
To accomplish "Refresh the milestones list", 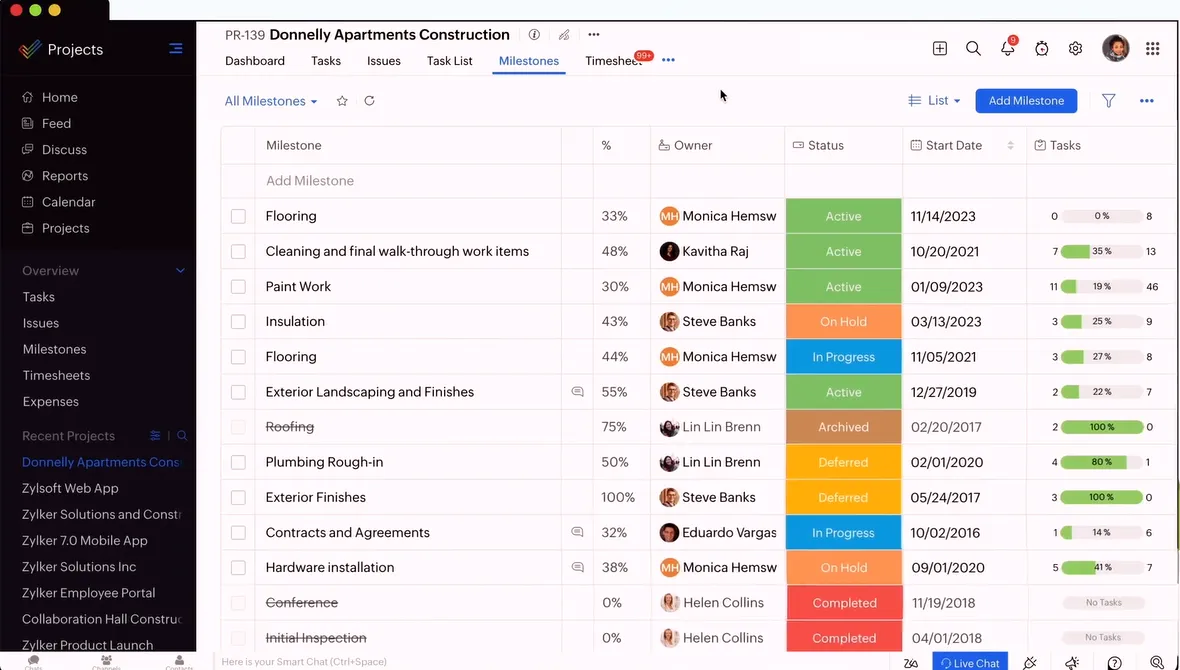I will coord(370,101).
